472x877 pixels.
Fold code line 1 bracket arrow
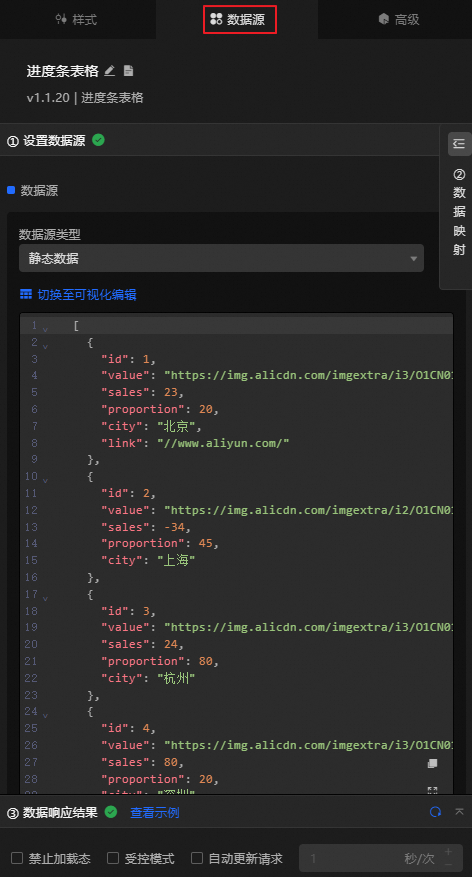point(45,329)
